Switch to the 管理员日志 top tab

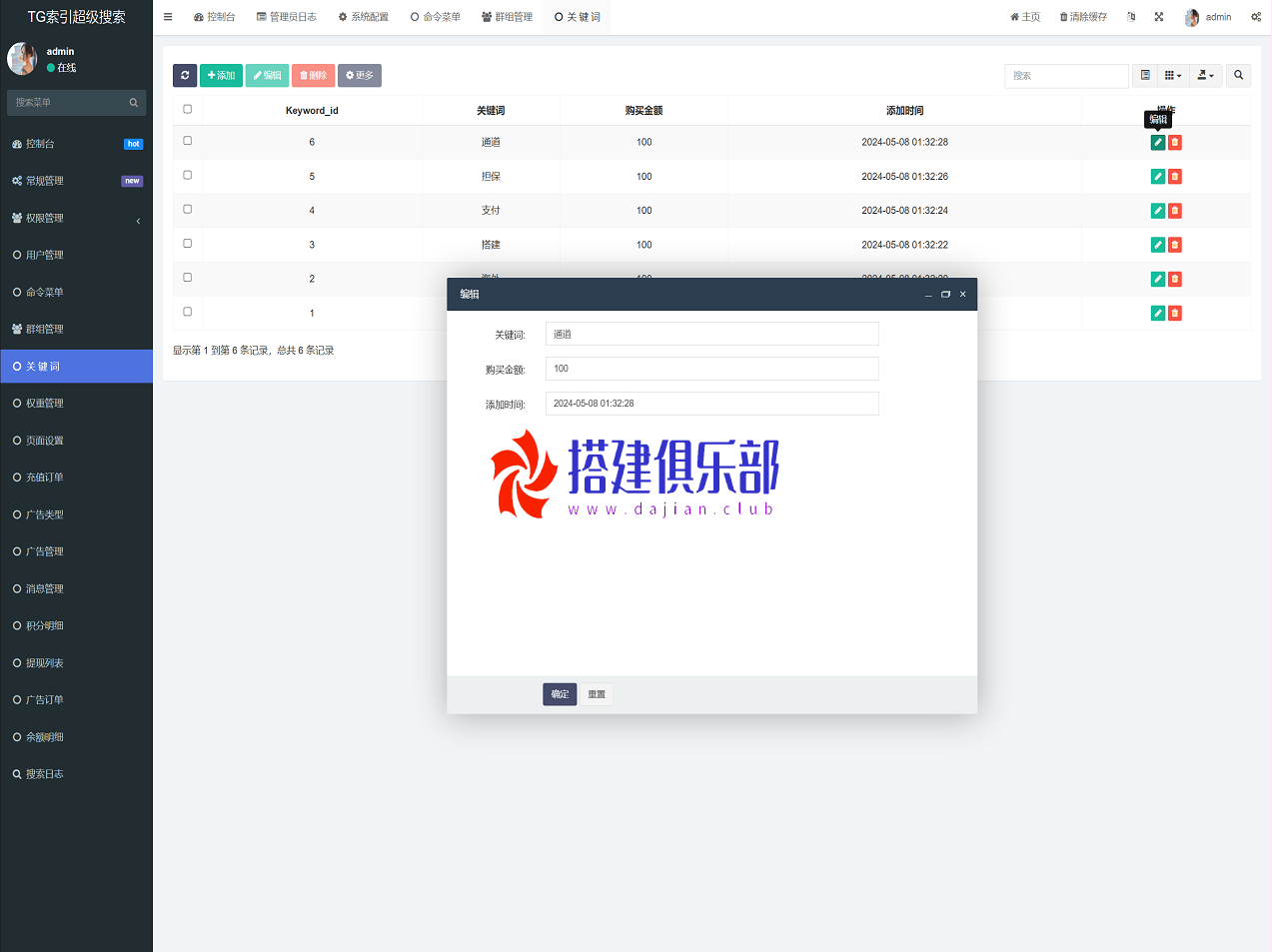coord(287,17)
